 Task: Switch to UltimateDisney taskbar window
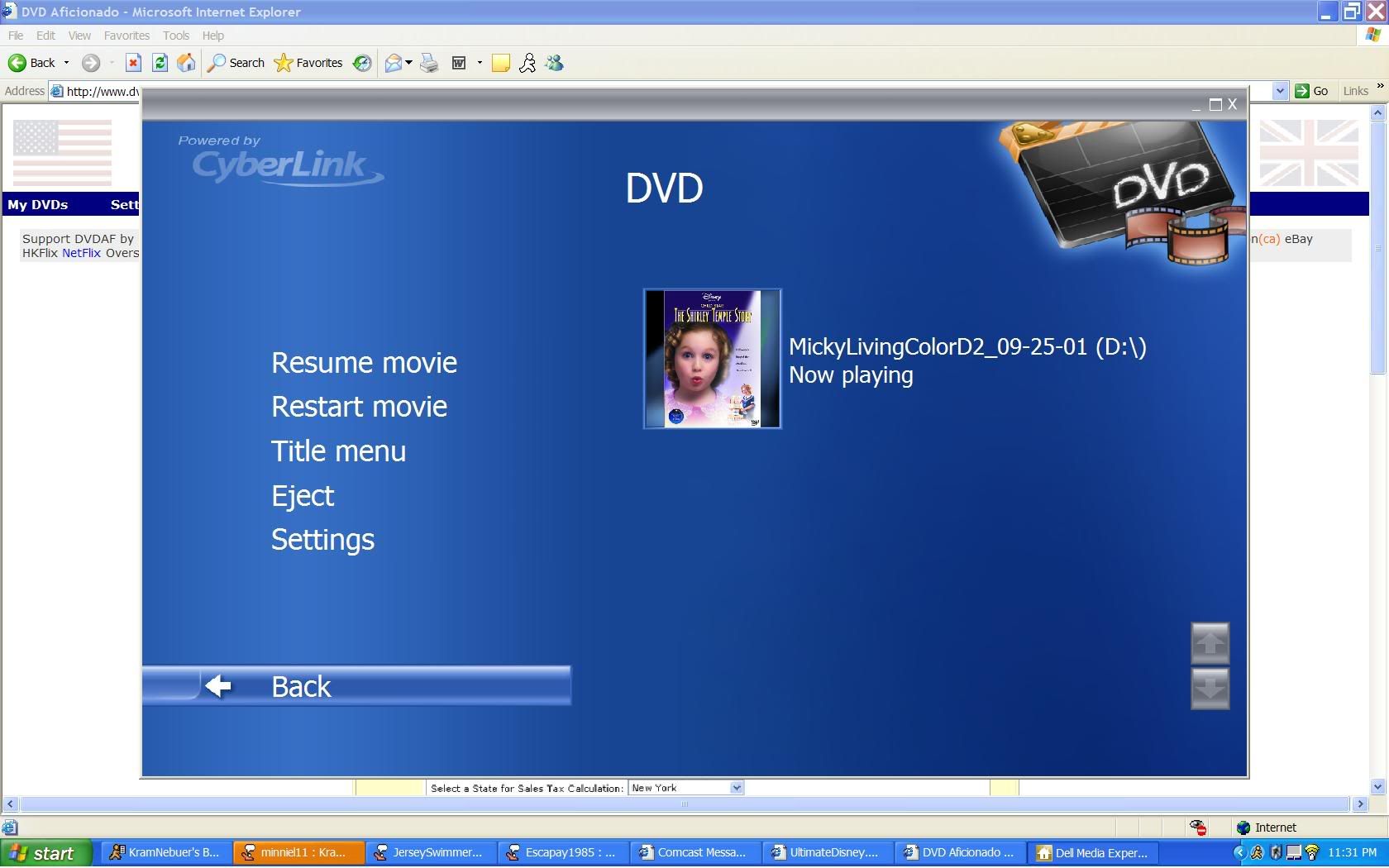tap(827, 852)
